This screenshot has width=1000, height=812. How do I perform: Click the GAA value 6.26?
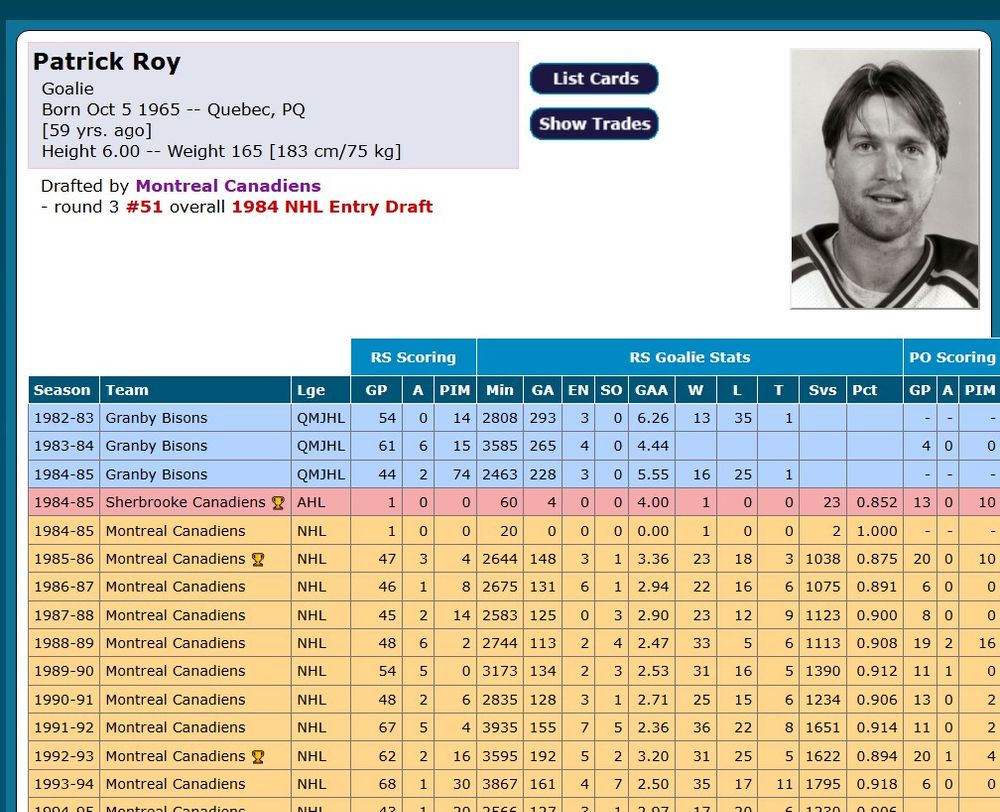[x=653, y=418]
